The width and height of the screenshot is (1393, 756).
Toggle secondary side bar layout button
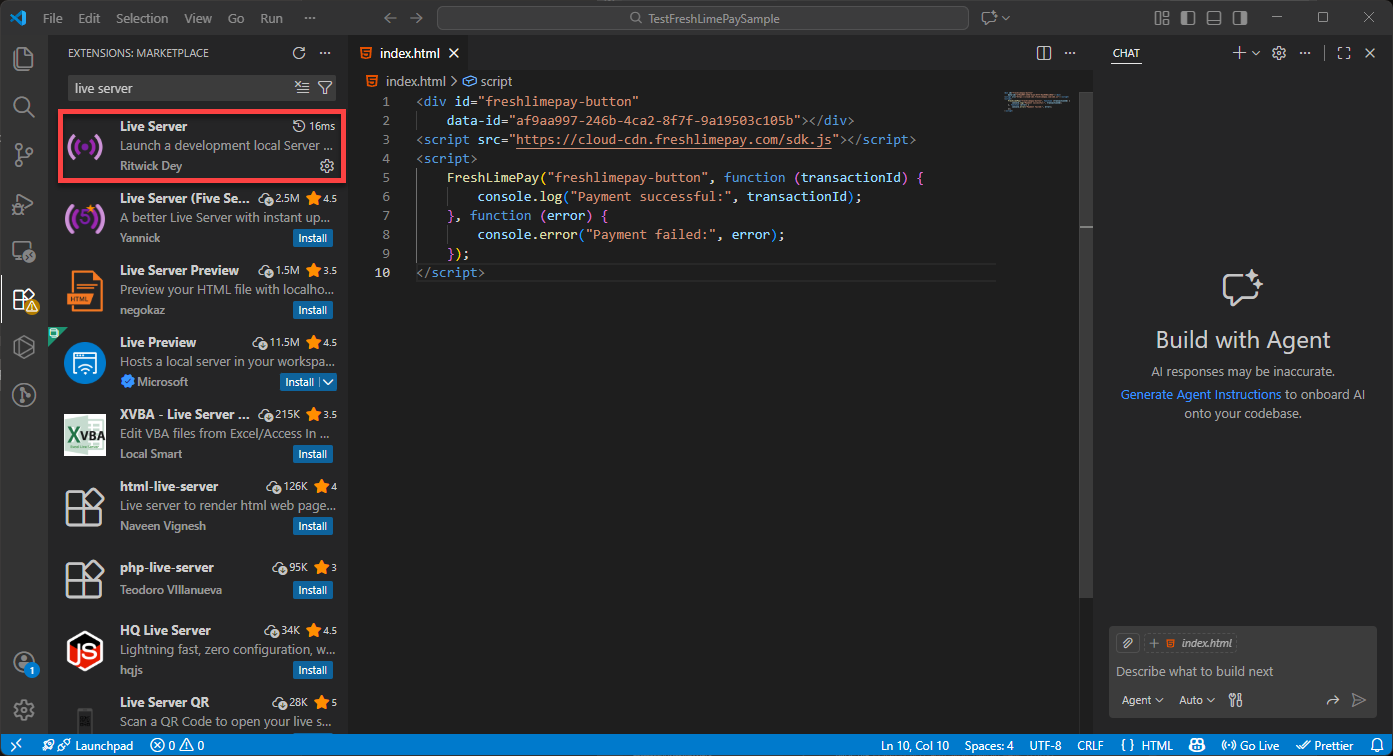[x=1240, y=18]
